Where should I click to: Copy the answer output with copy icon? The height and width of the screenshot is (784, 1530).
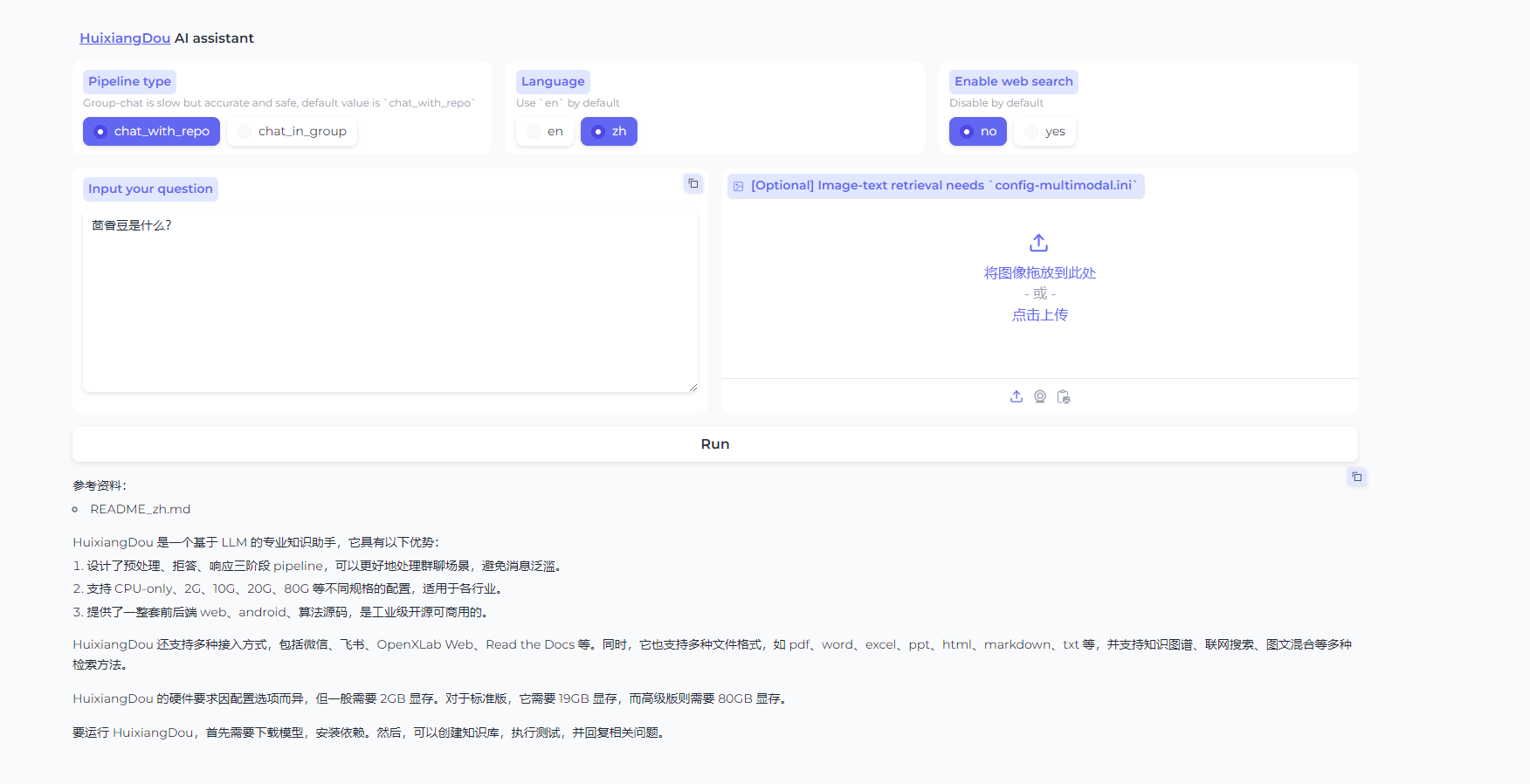pos(1356,477)
